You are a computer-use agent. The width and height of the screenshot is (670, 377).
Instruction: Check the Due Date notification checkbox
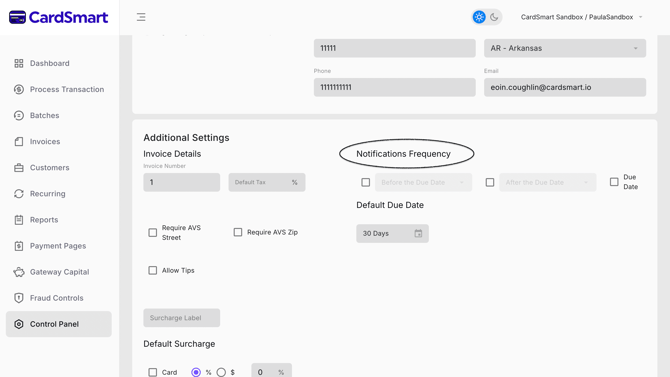614,182
